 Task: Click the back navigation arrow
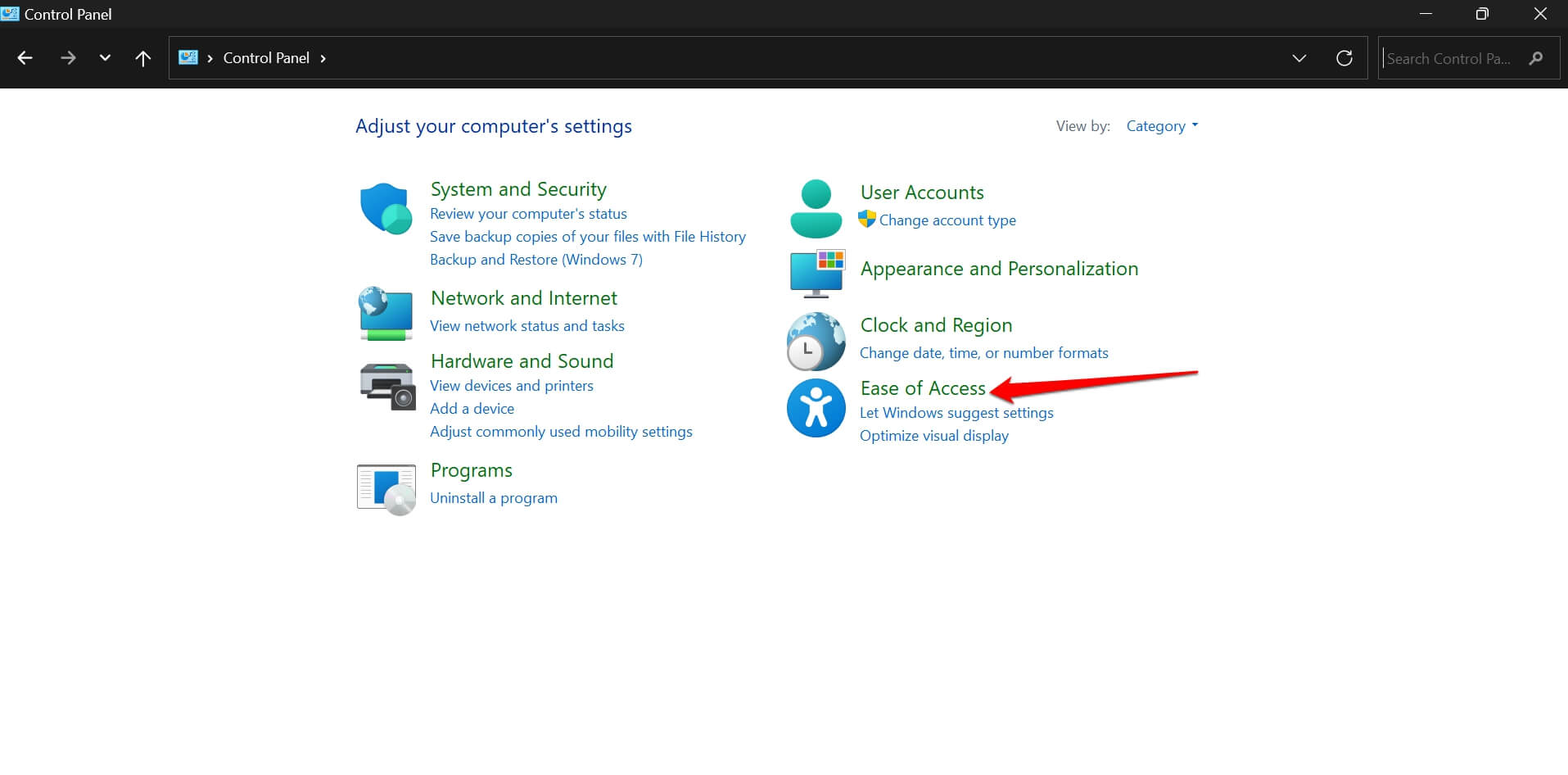point(25,57)
